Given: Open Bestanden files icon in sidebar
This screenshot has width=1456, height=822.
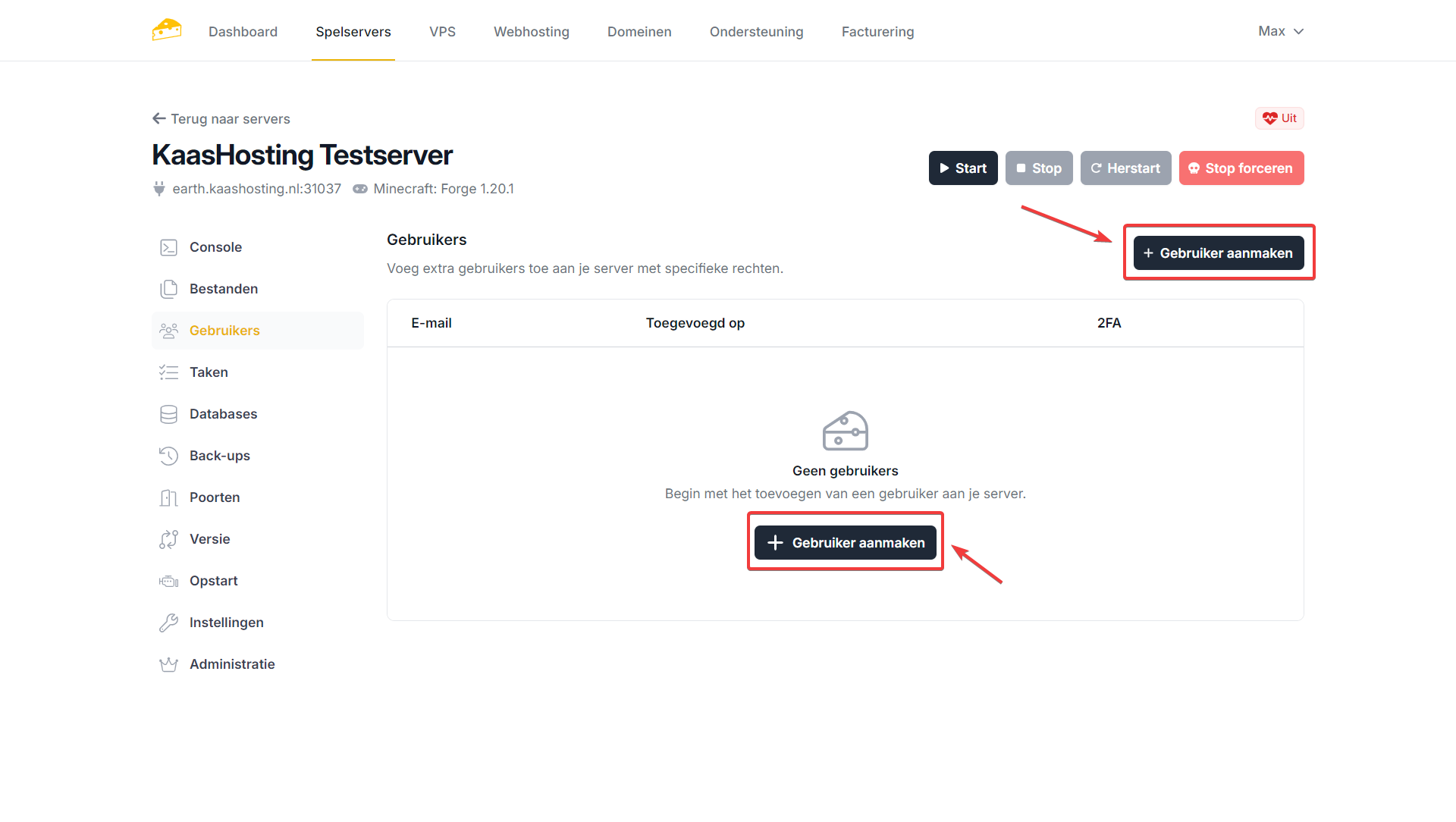Looking at the screenshot, I should coord(168,289).
